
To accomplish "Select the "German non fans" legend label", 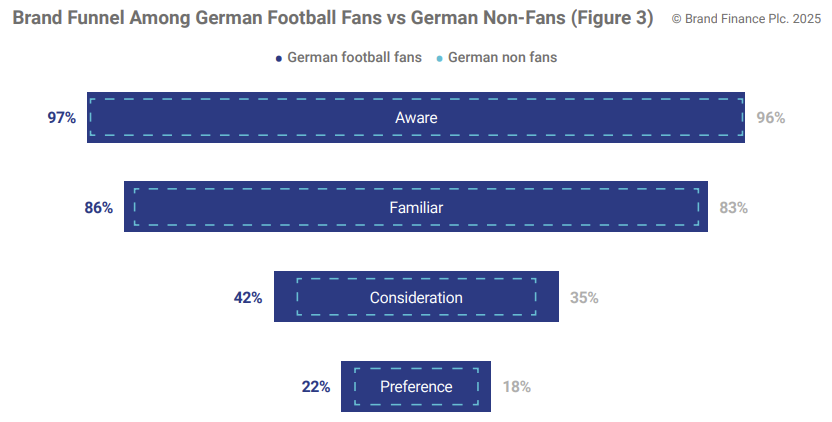I will coord(502,58).
